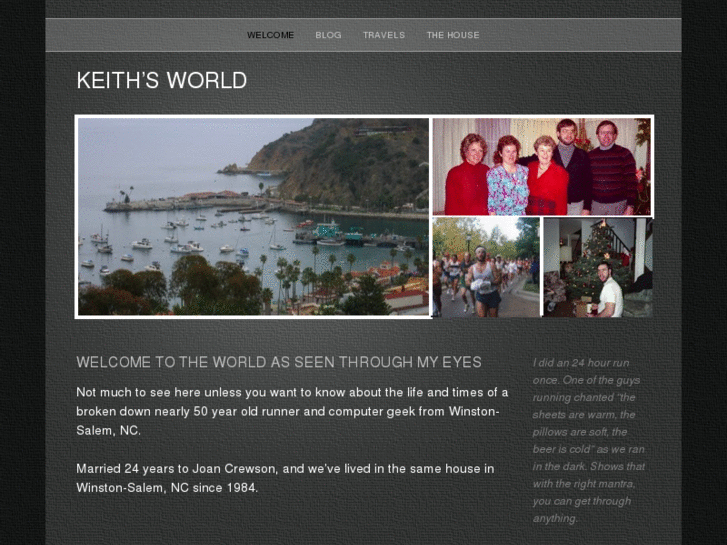Open the Christmas tree photo
The width and height of the screenshot is (727, 545).
(598, 268)
